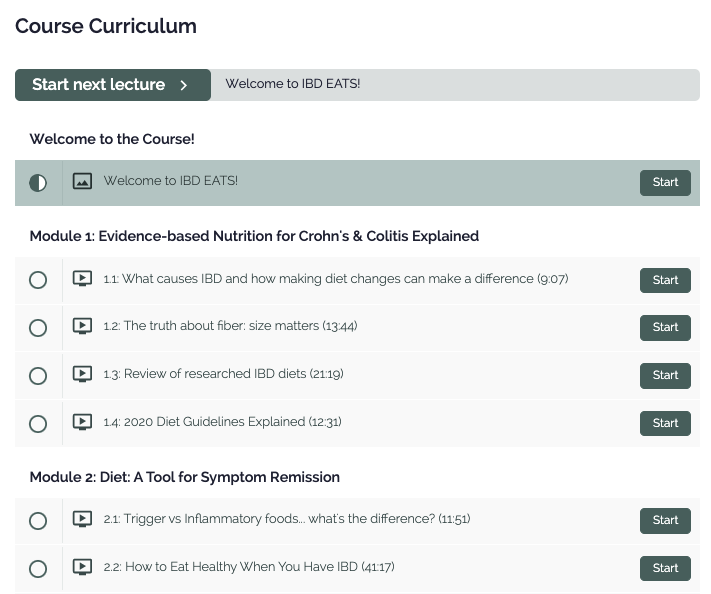Click the video icon for 2.2 How to Eat Healthy
The image size is (711, 594).
click(82, 567)
